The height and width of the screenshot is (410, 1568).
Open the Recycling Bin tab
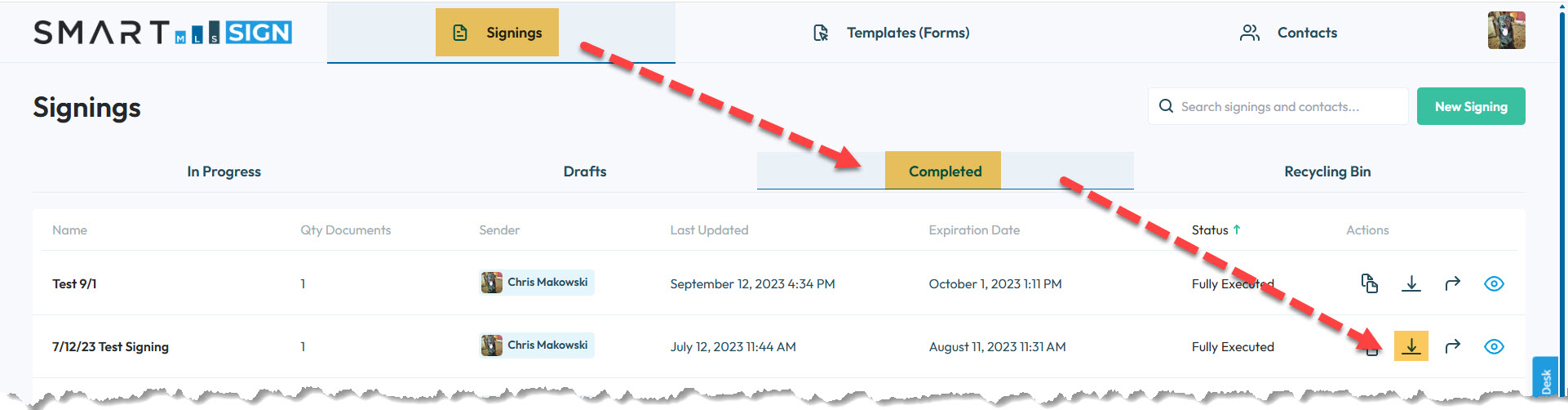tap(1327, 172)
